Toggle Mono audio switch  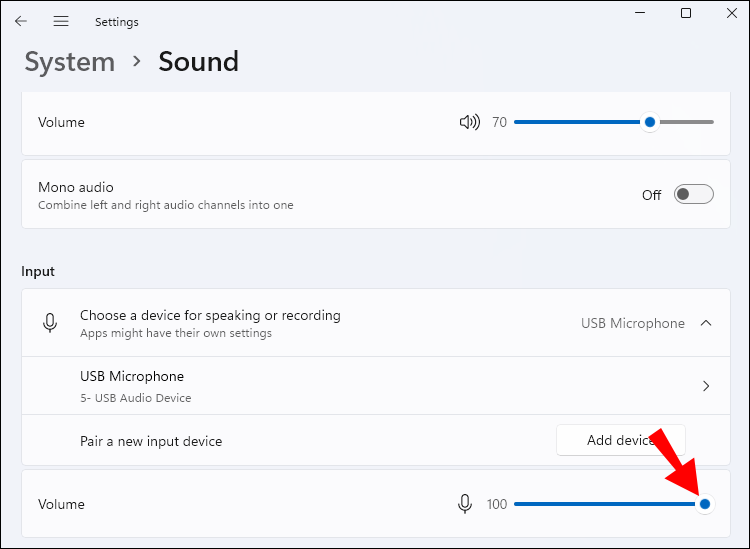(x=693, y=194)
